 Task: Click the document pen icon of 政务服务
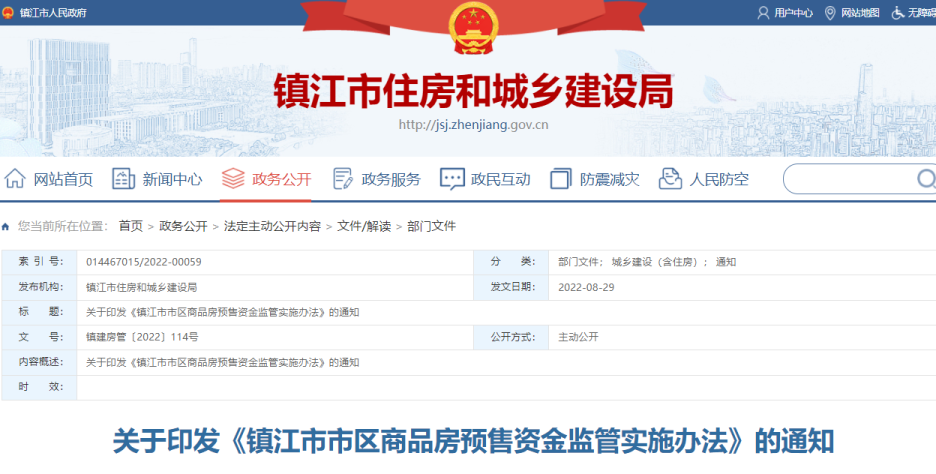click(343, 178)
